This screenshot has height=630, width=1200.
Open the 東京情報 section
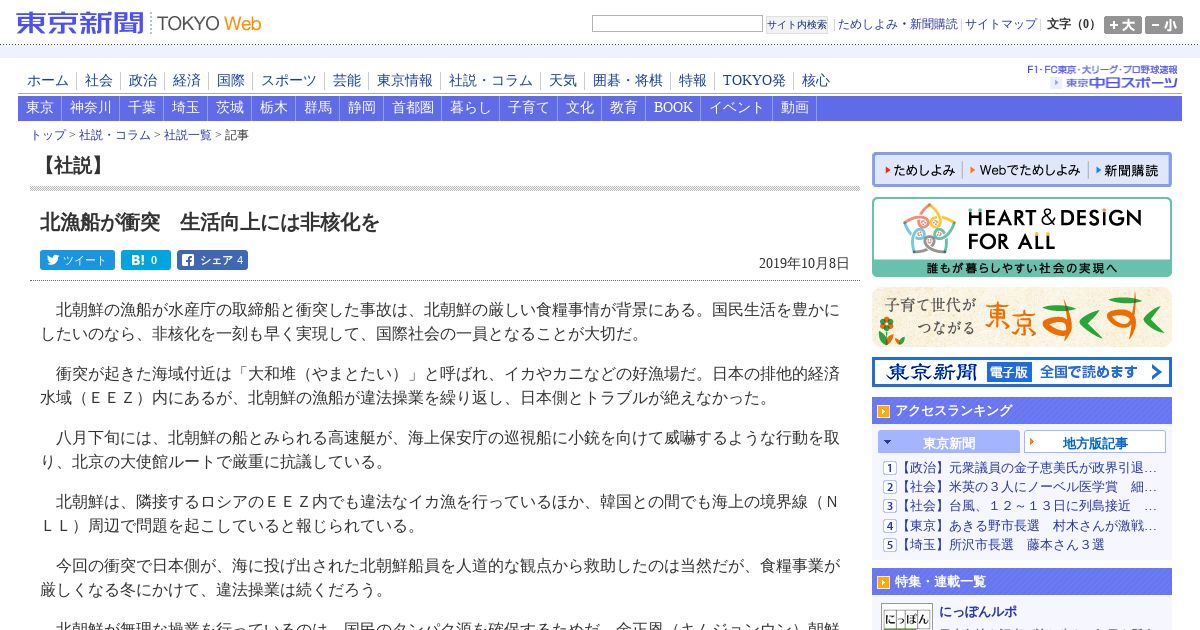[x=405, y=80]
